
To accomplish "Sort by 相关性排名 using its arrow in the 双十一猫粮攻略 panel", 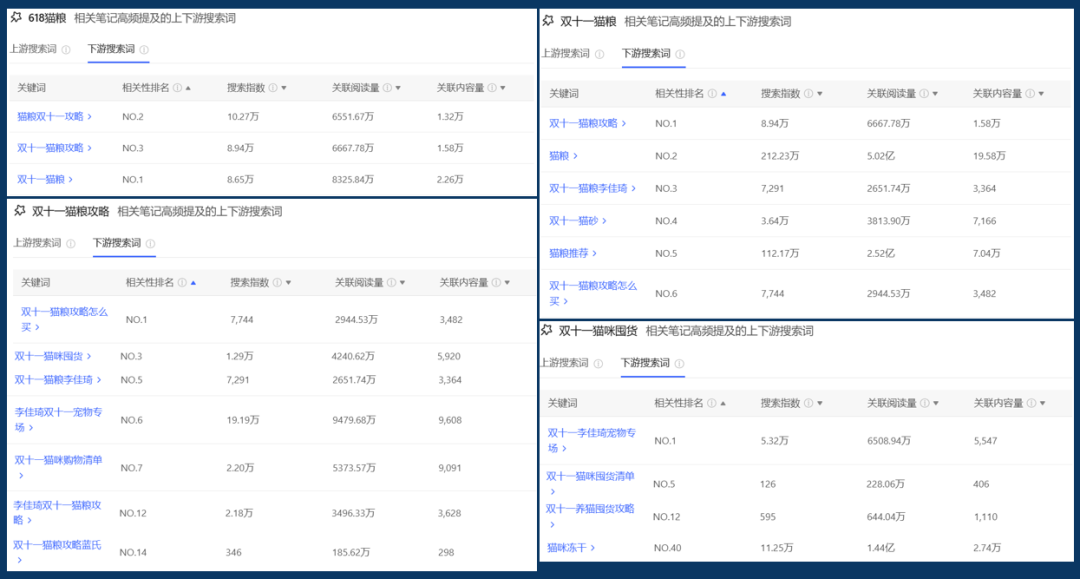I will point(193,283).
